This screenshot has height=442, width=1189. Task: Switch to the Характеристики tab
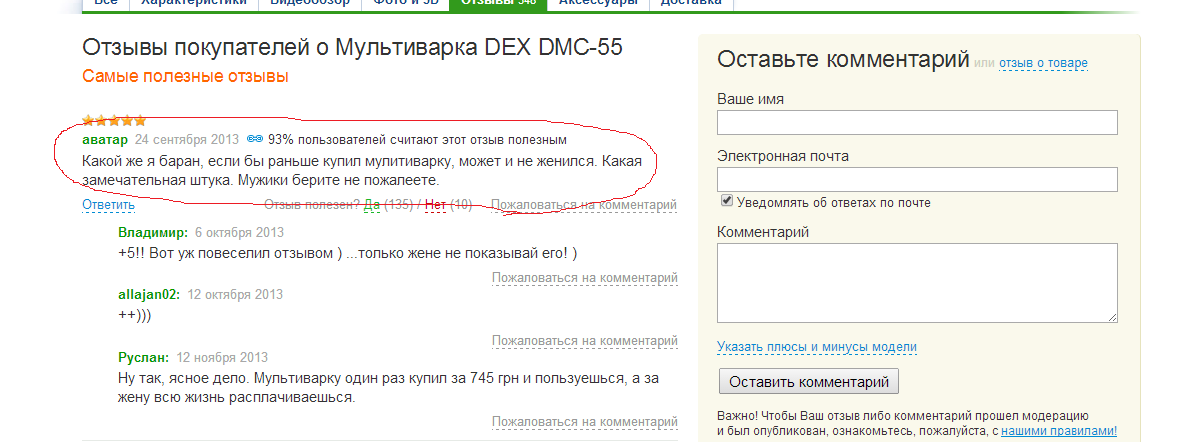pyautogui.click(x=194, y=2)
